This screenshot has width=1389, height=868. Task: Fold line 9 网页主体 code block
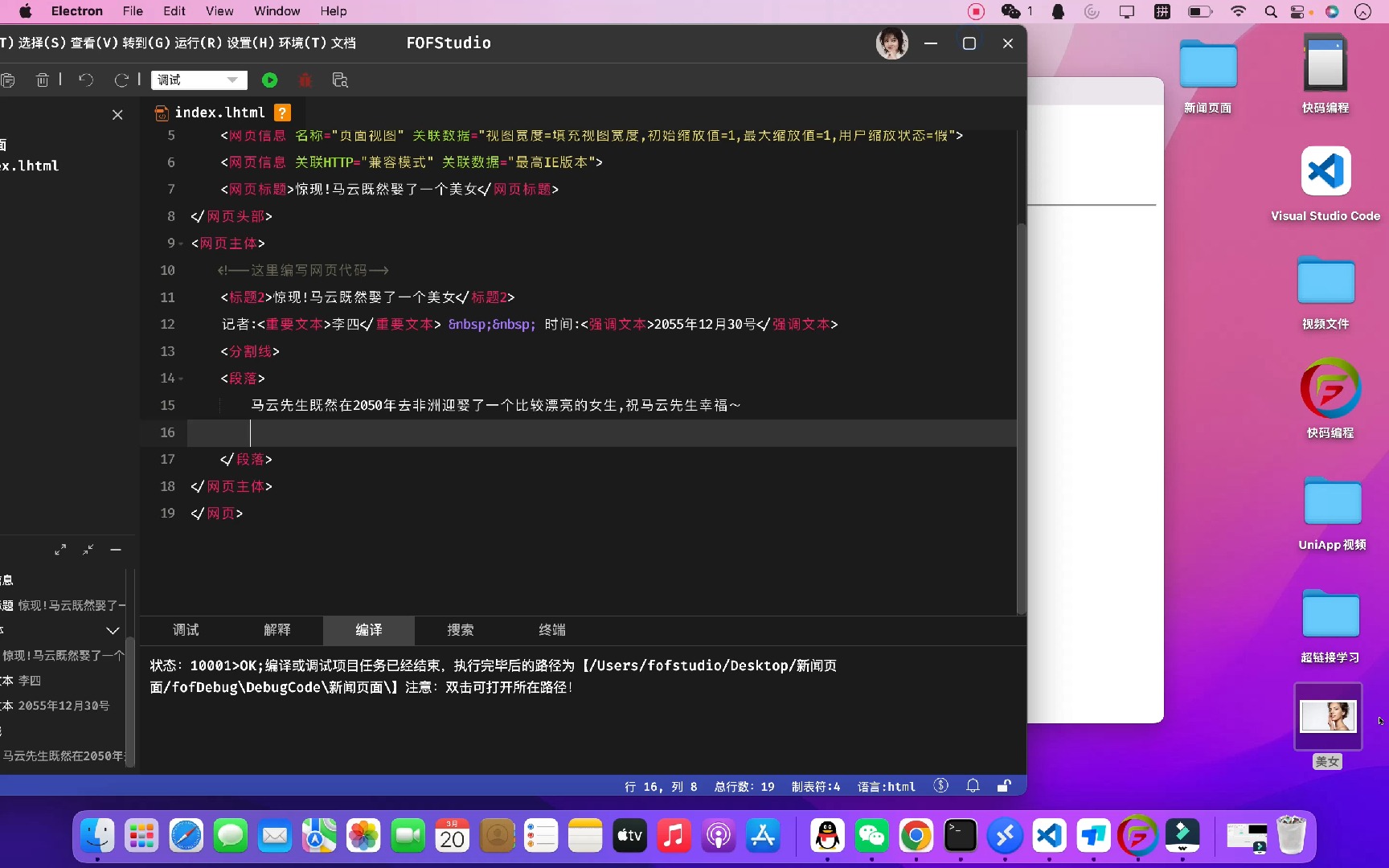click(182, 244)
